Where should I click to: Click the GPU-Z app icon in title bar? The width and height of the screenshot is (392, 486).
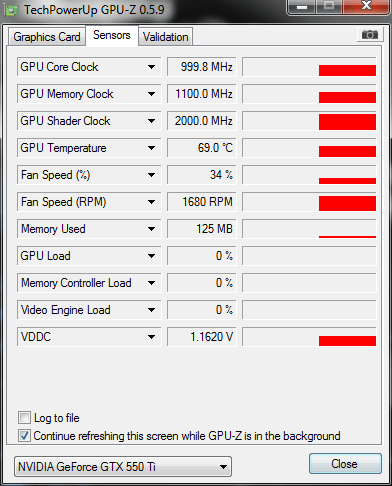pyautogui.click(x=12, y=10)
